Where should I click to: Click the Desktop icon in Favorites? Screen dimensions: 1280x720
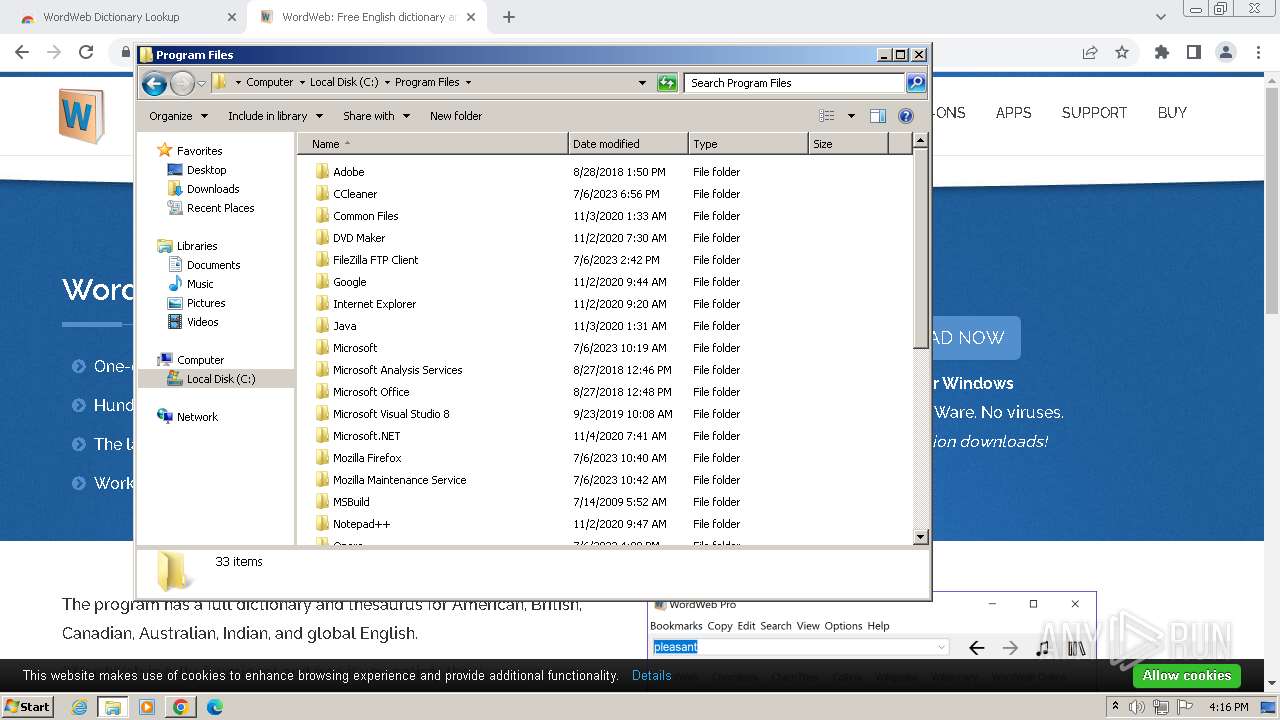[175, 170]
